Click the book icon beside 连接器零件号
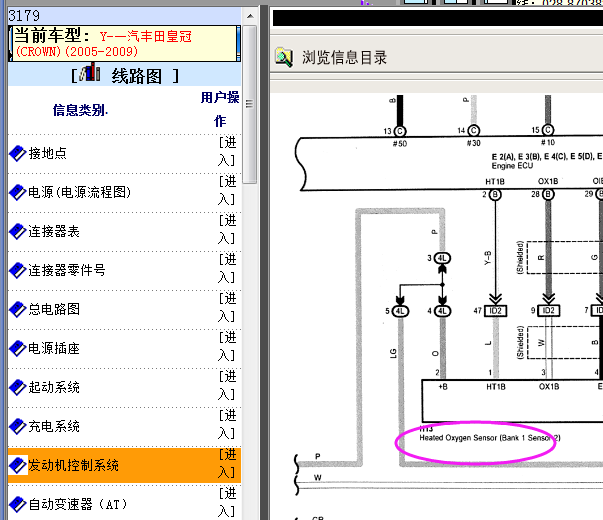 point(17,270)
